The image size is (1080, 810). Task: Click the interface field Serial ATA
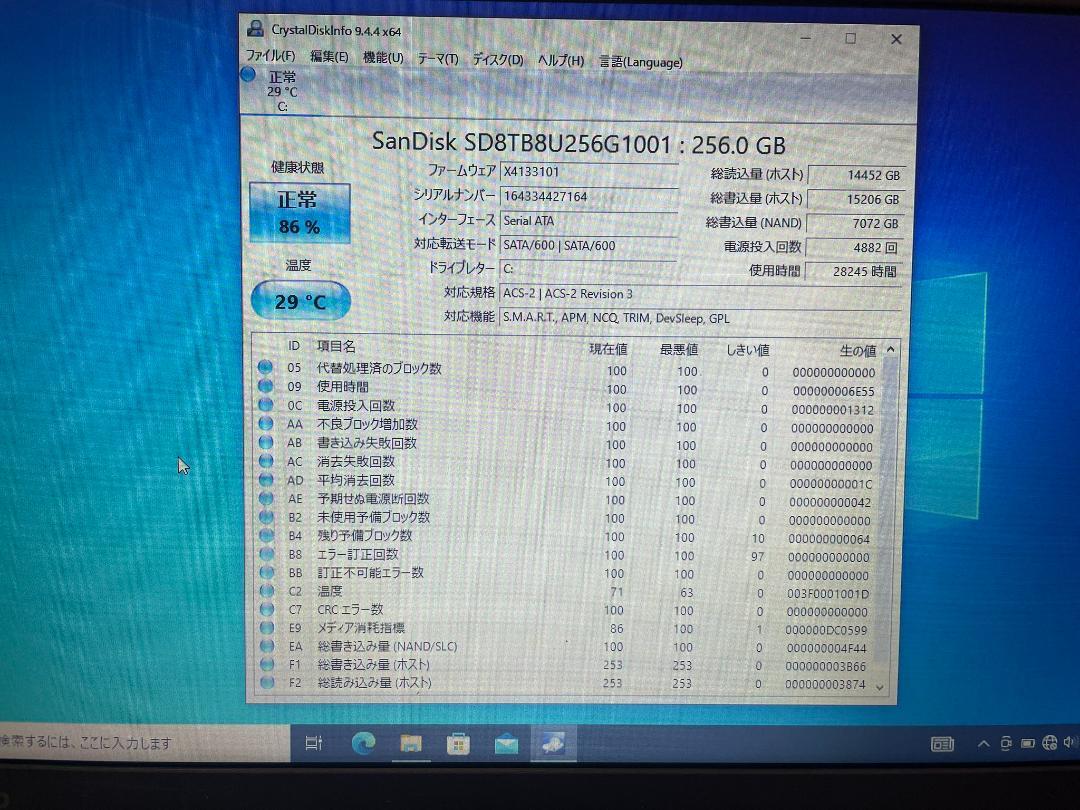589,220
